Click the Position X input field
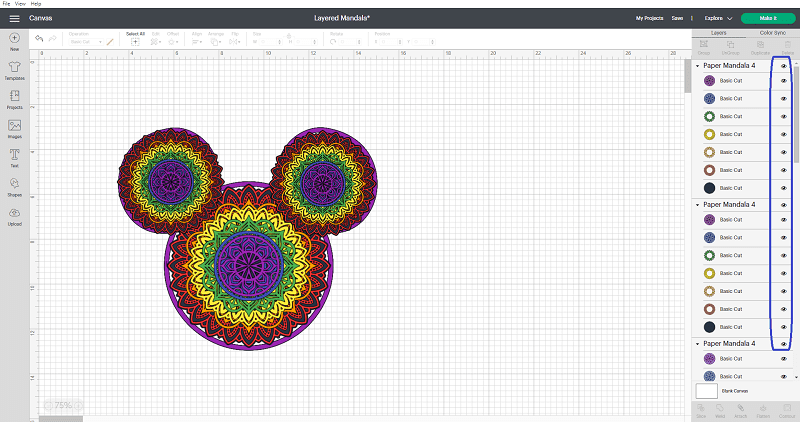Image resolution: width=800 pixels, height=422 pixels. coord(390,42)
